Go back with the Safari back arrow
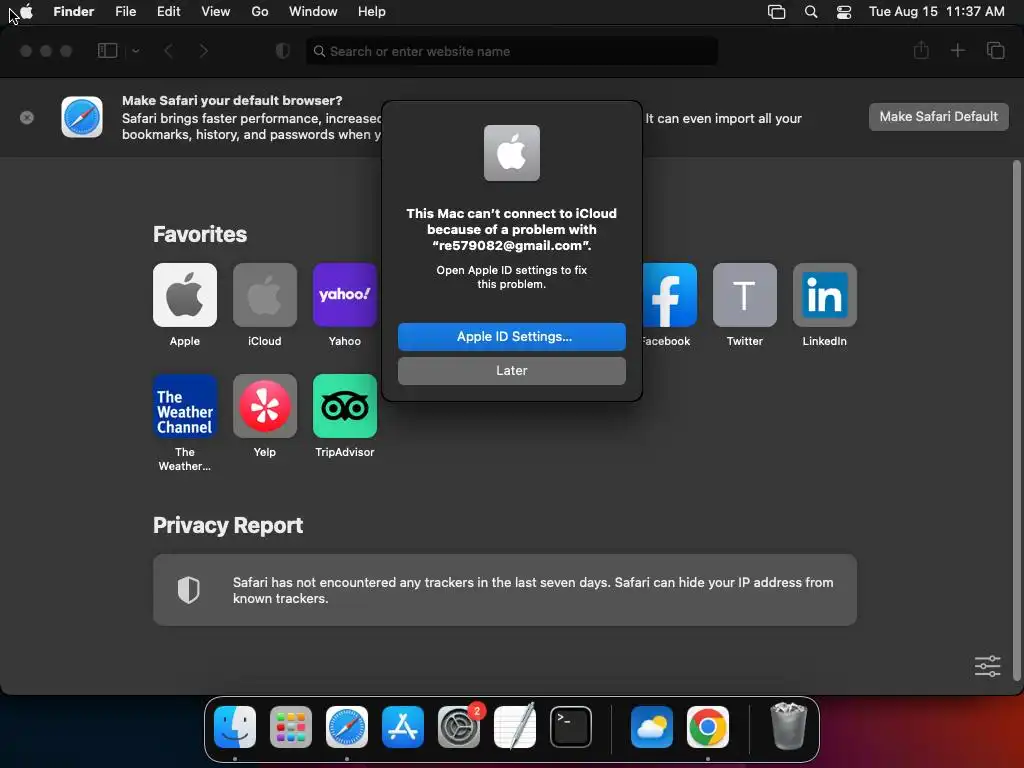Viewport: 1024px width, 768px height. pyautogui.click(x=168, y=51)
